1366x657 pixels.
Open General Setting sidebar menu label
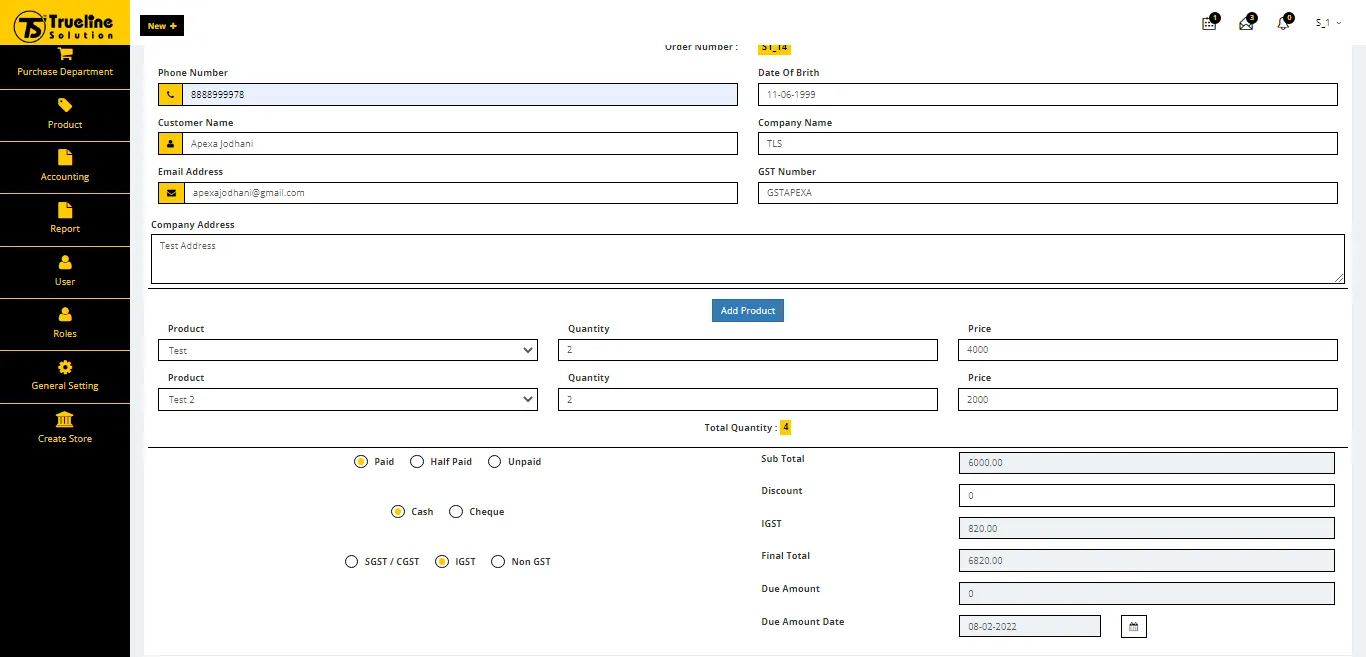pos(65,386)
